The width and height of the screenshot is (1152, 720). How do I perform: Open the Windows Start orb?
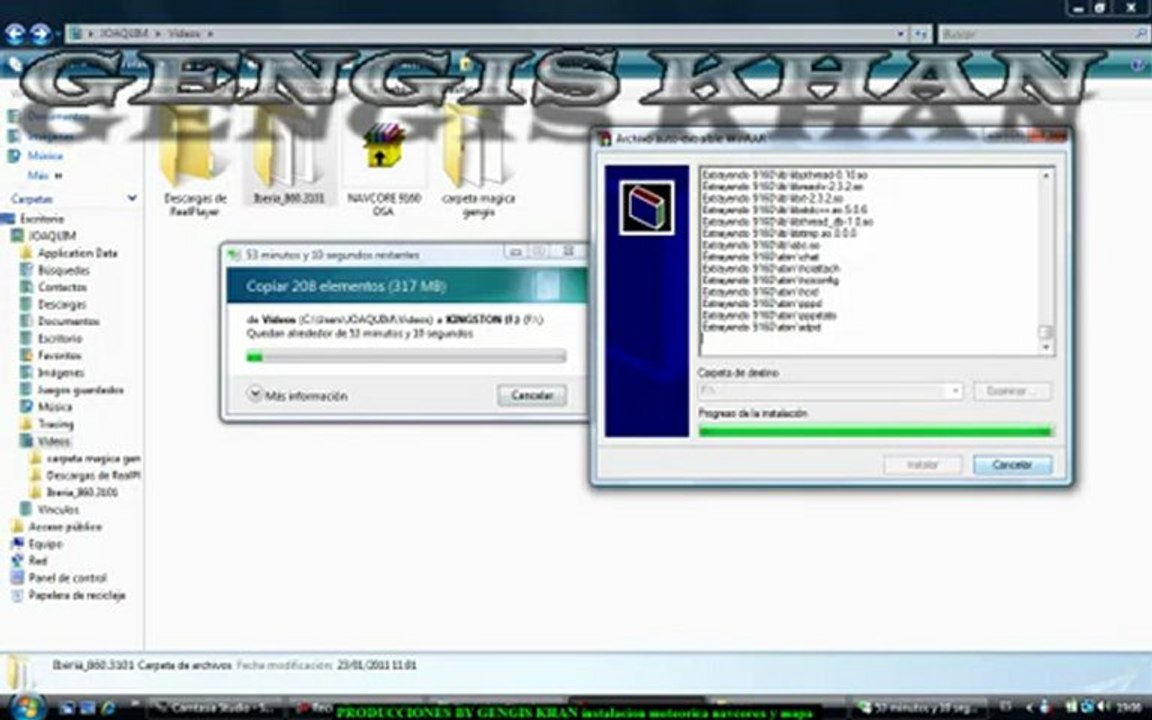(26, 708)
